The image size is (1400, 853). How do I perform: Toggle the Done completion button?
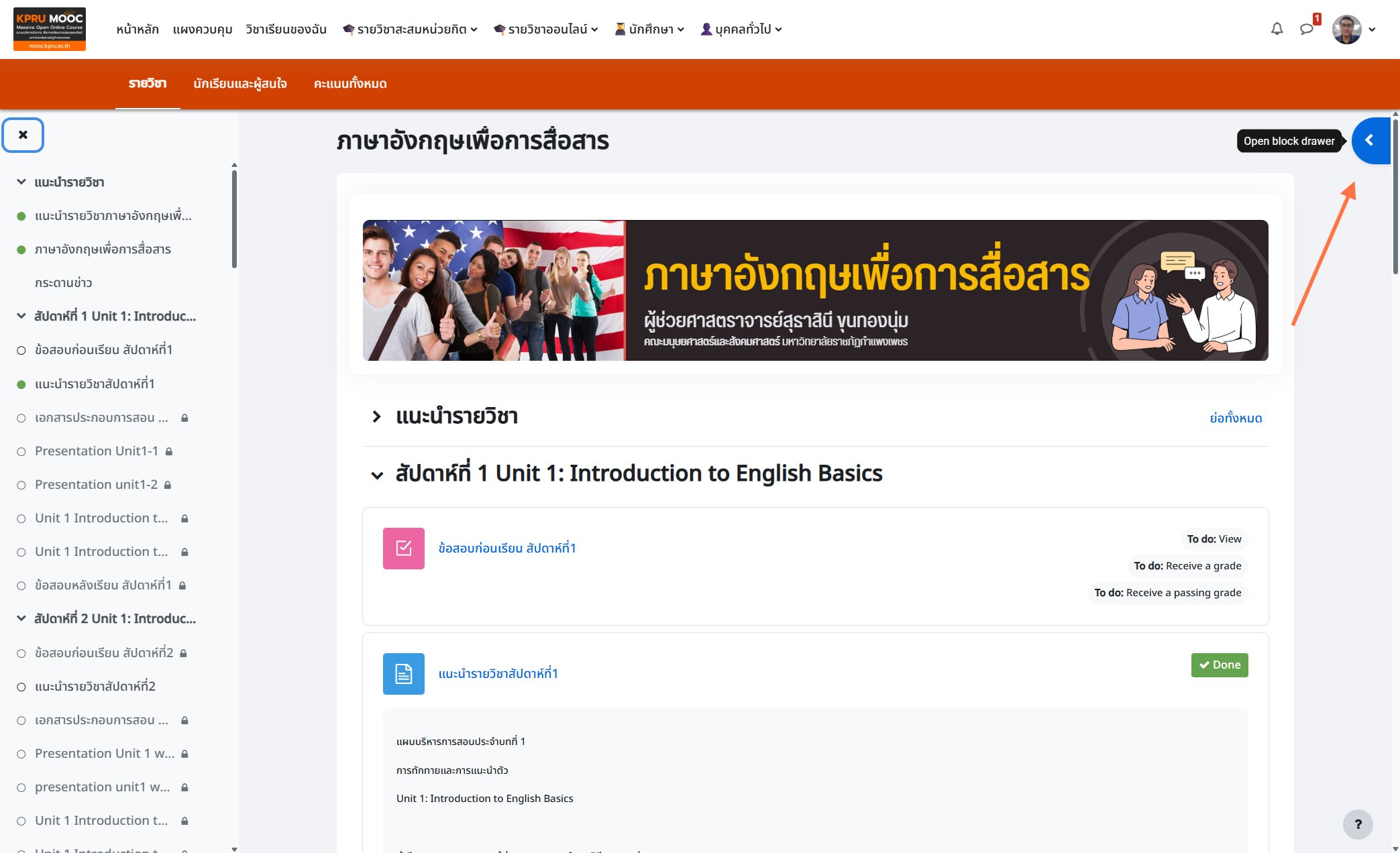(1220, 665)
